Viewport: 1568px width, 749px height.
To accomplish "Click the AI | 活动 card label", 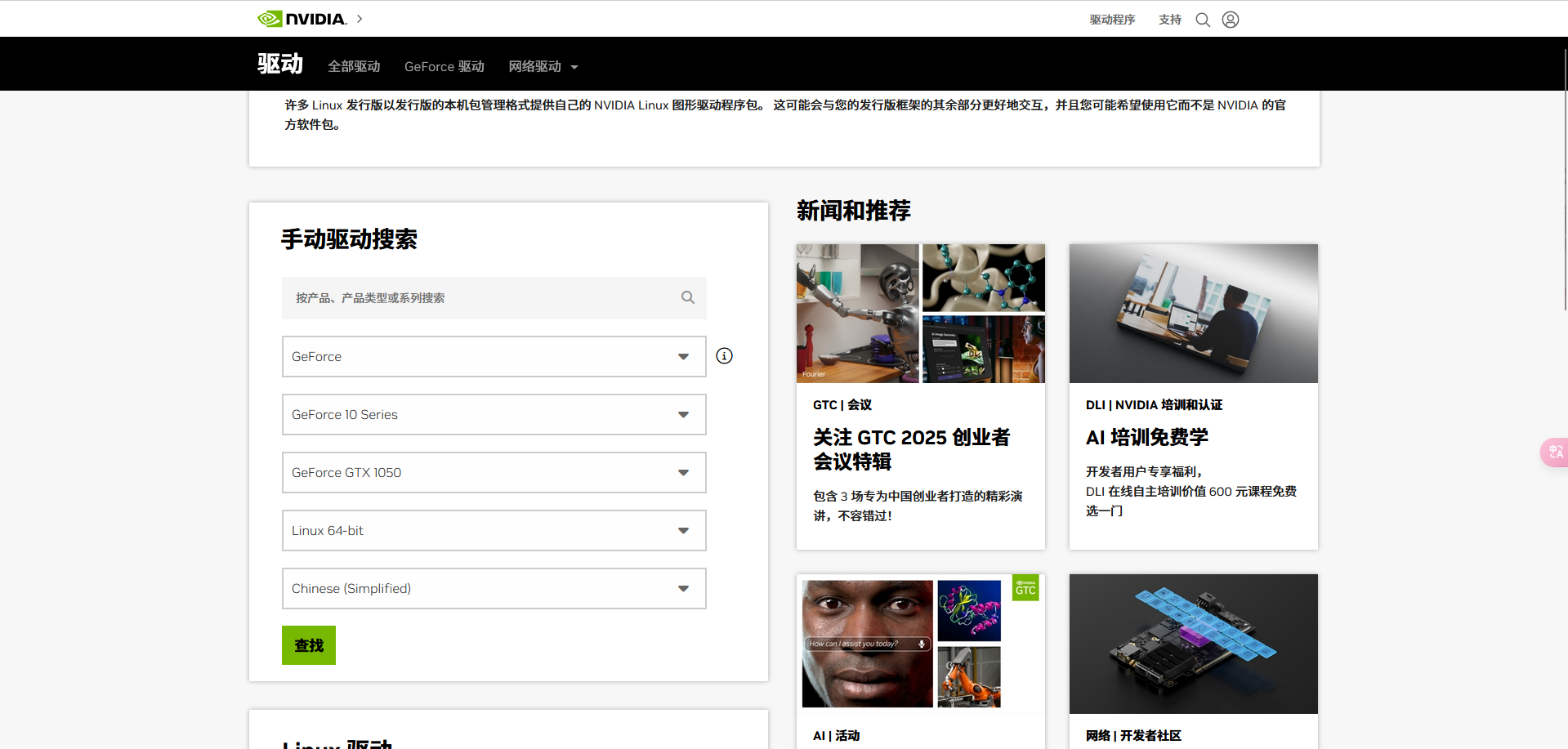I will 837,736.
